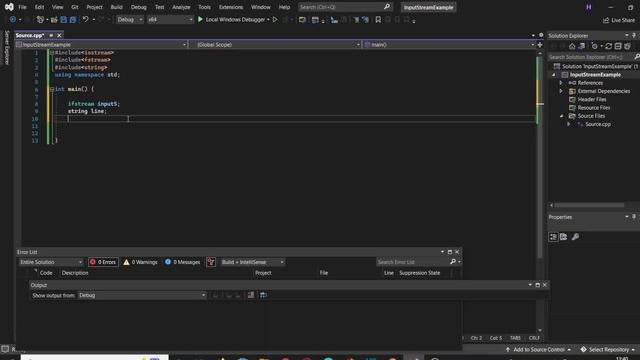Expand the References node
Viewport: 640px width, 360px height.
tap(561, 83)
